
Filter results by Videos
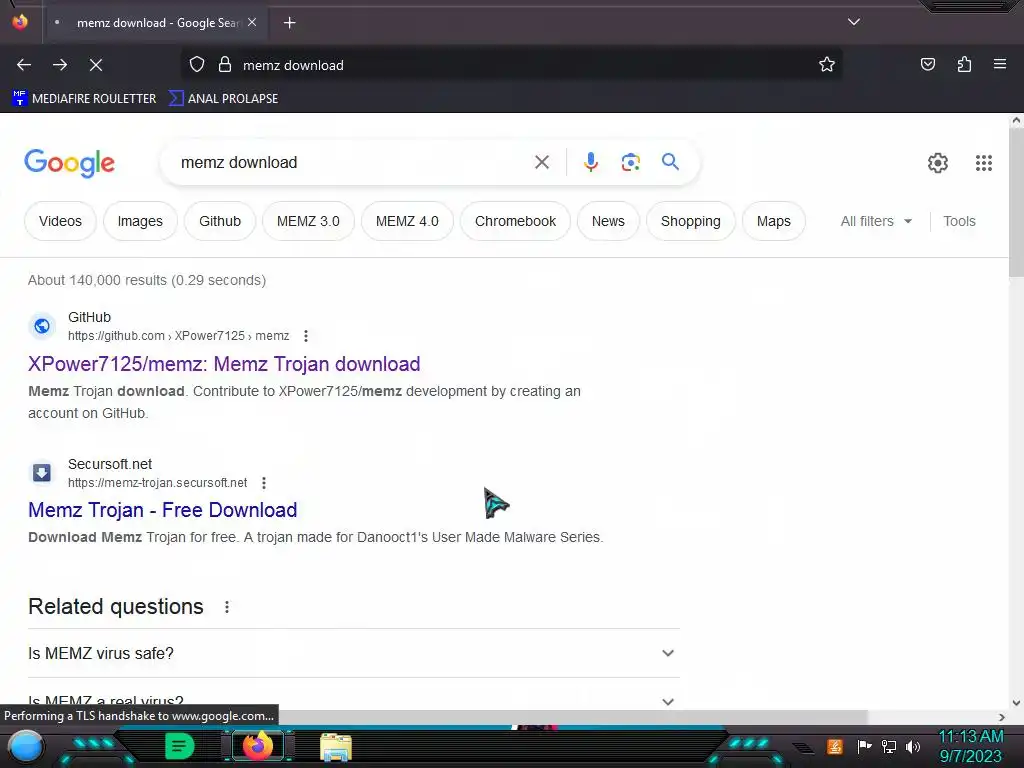[x=60, y=221]
